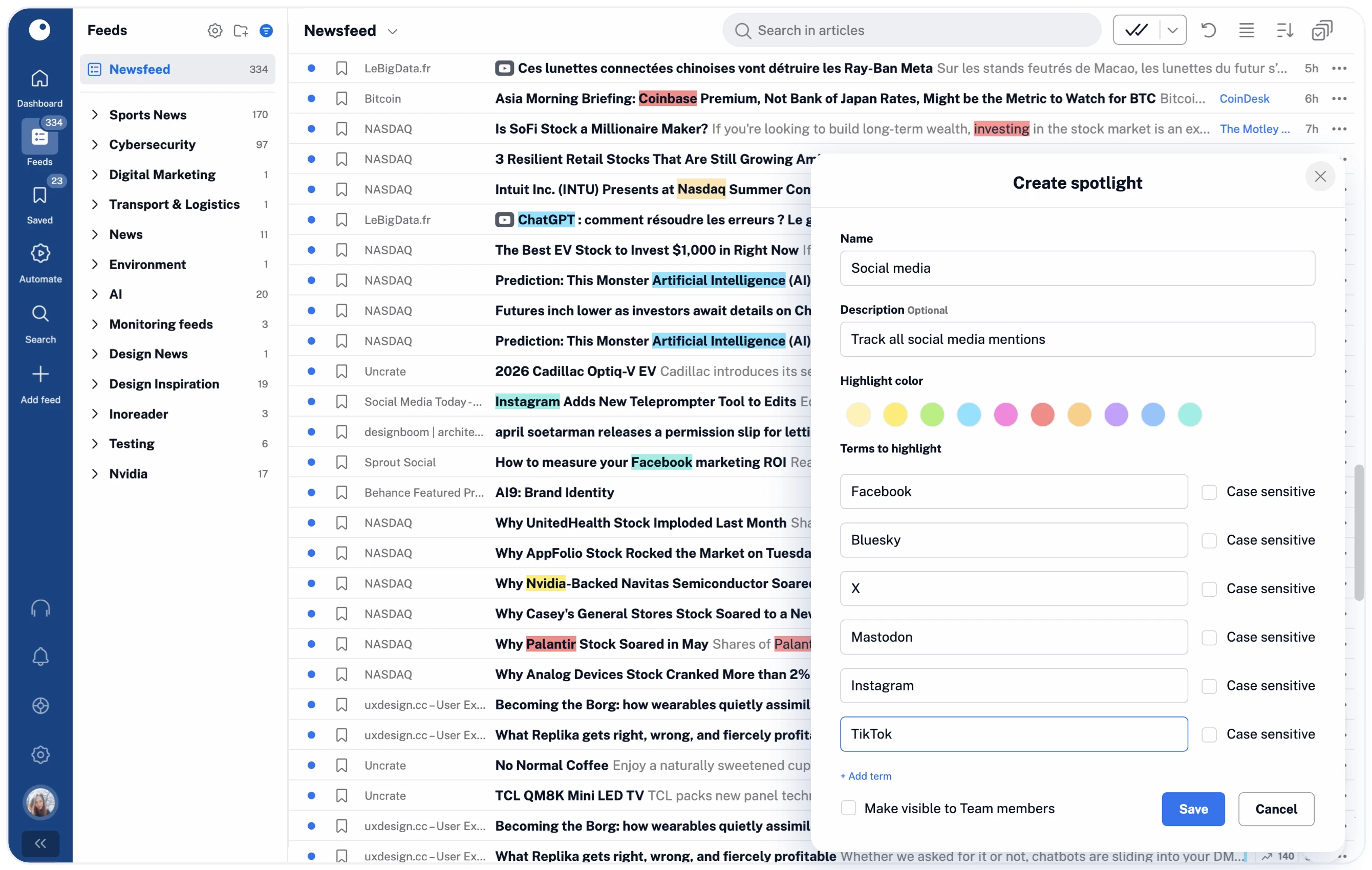Collapse the sidebar with double-arrow icon
This screenshot has width=1372, height=870.
[x=40, y=843]
